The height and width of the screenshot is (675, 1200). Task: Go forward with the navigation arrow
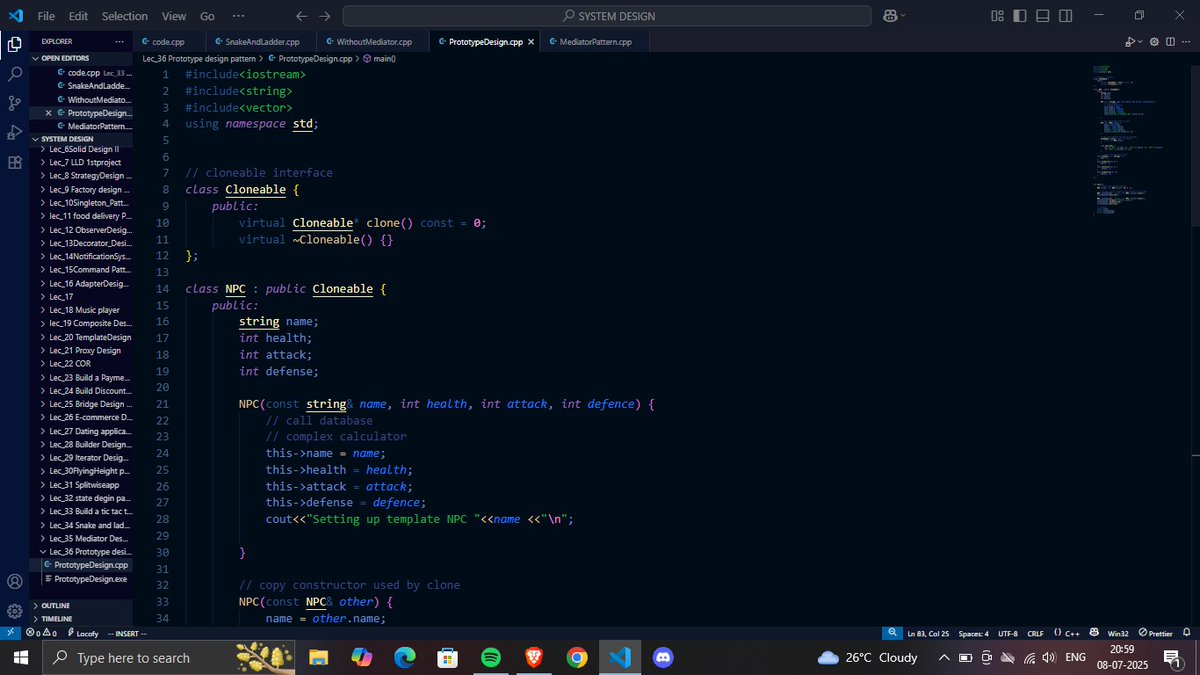coord(324,16)
